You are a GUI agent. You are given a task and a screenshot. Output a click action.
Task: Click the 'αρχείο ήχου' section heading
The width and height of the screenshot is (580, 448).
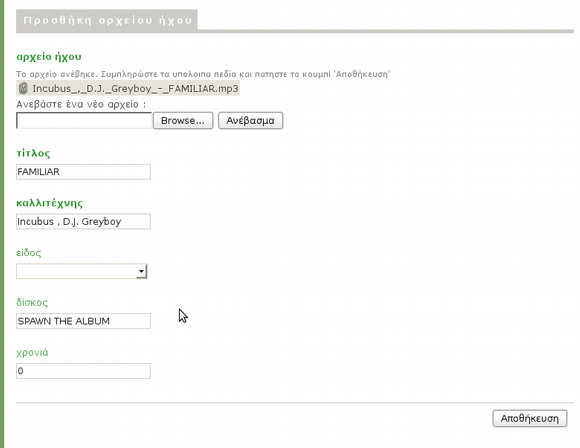point(49,57)
